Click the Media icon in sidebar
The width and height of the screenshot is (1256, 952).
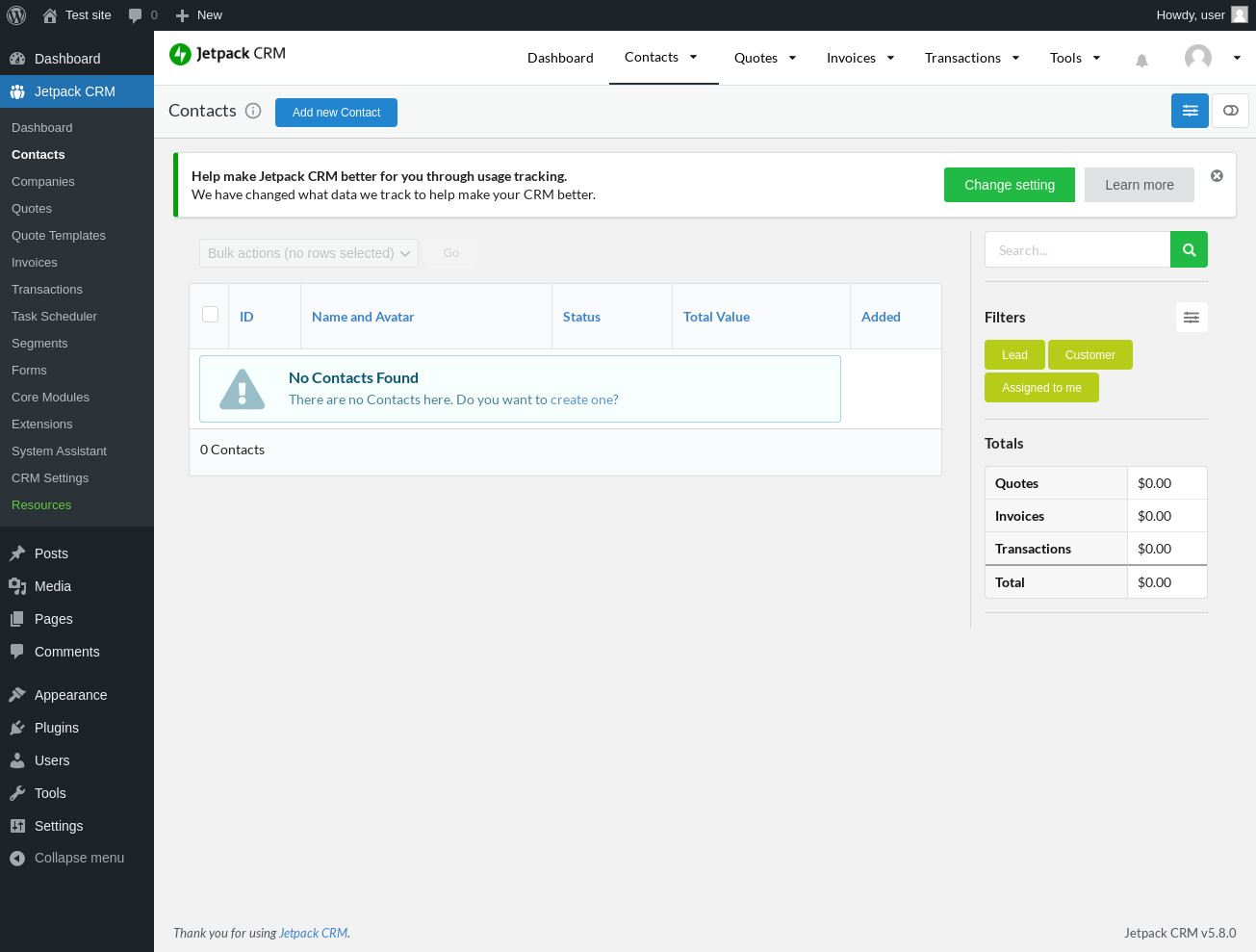(x=17, y=586)
